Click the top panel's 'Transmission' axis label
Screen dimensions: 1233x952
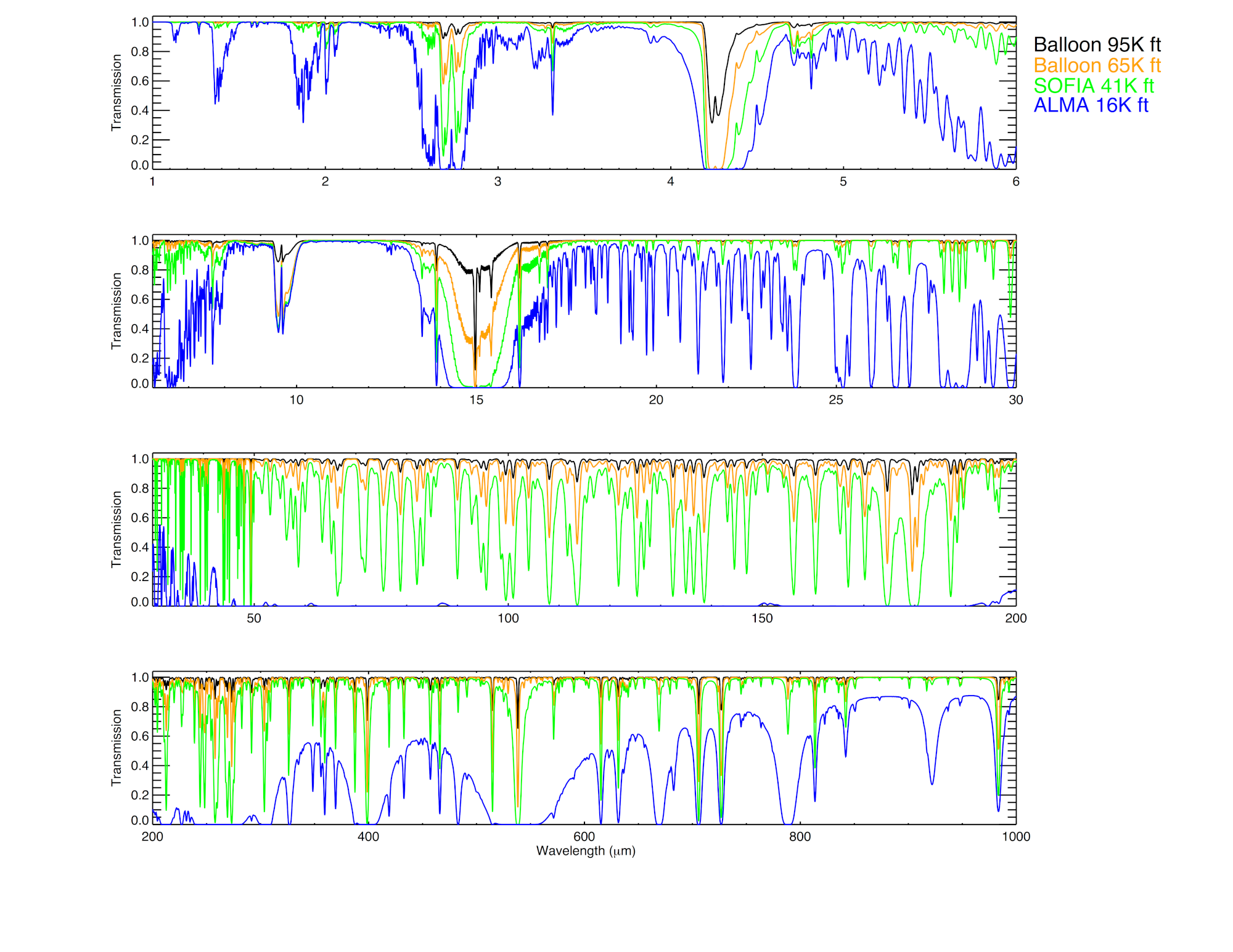(x=116, y=92)
